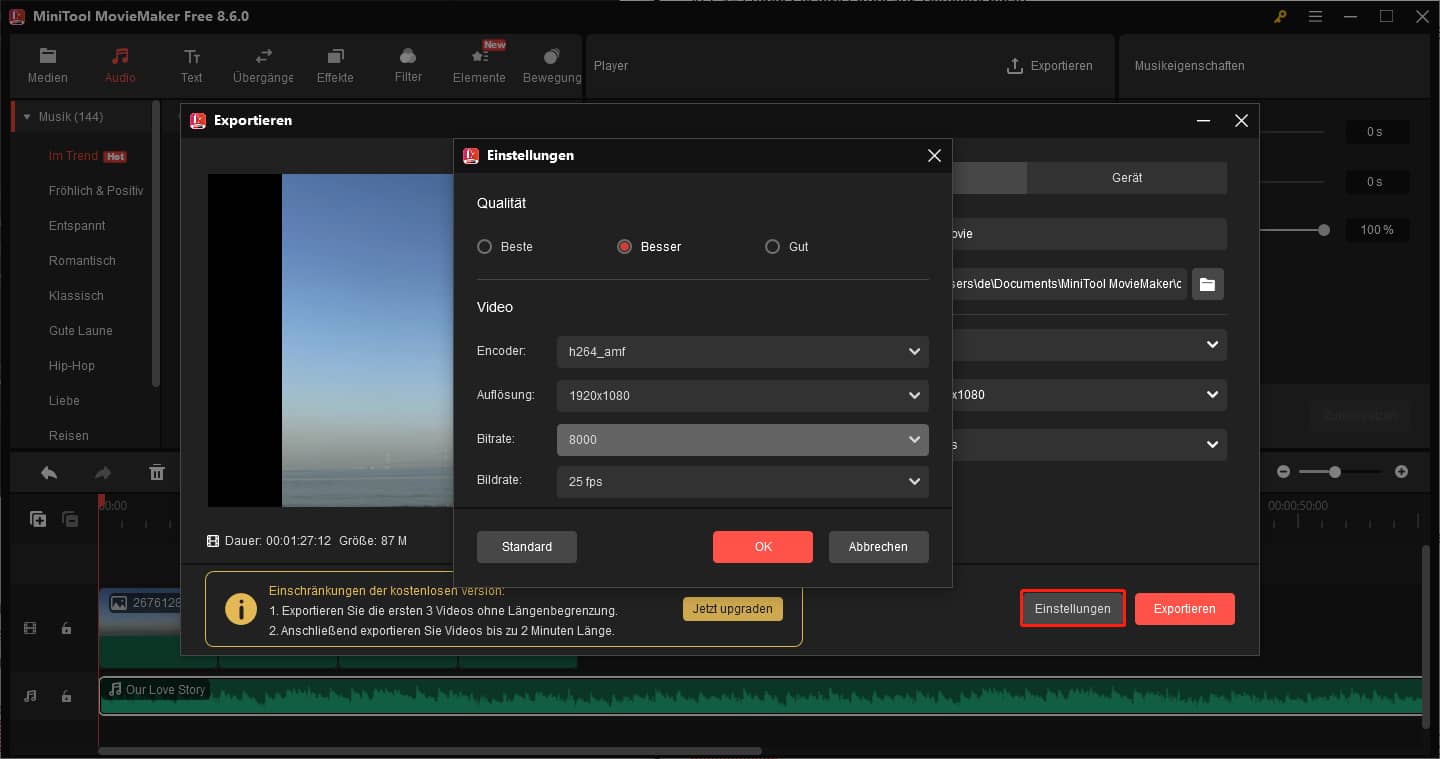Open the Encoder dropdown

click(913, 351)
